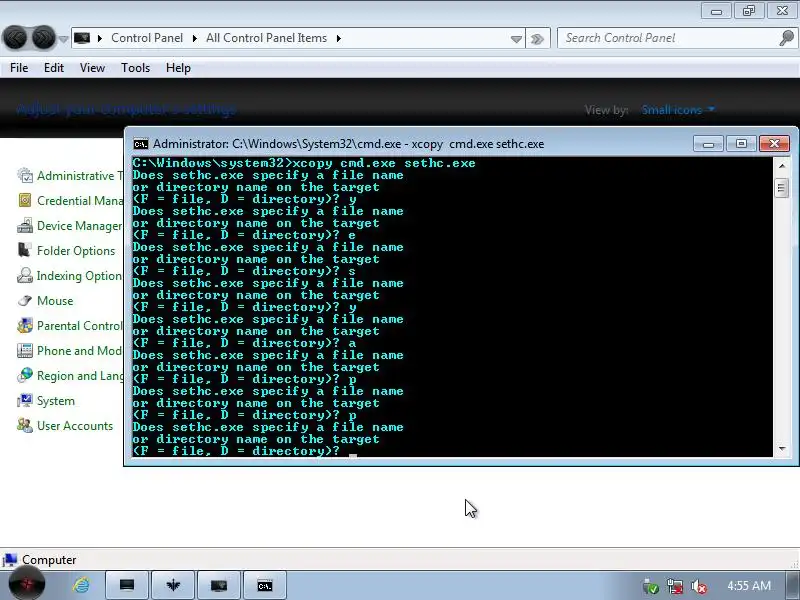Open the Parental Controls icon
Screen dimensions: 800x600
(24, 326)
